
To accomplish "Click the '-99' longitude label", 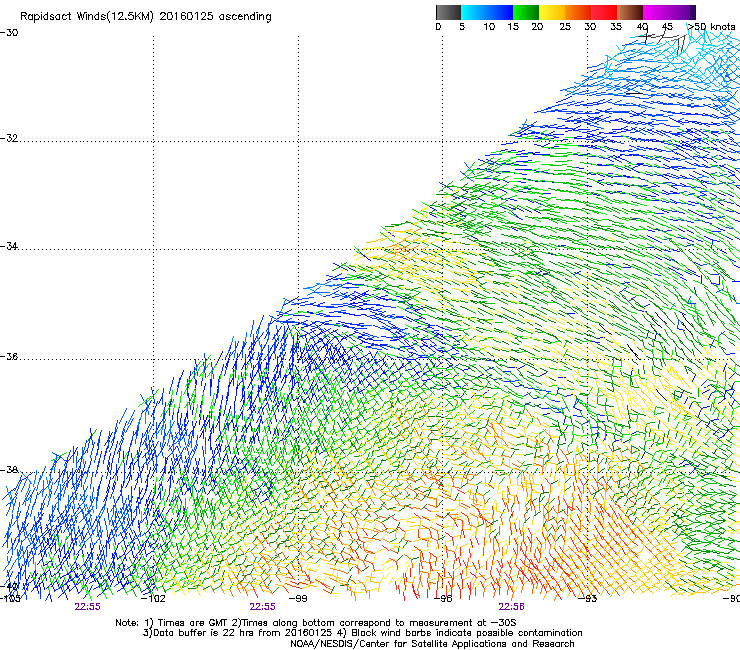I will tap(298, 599).
